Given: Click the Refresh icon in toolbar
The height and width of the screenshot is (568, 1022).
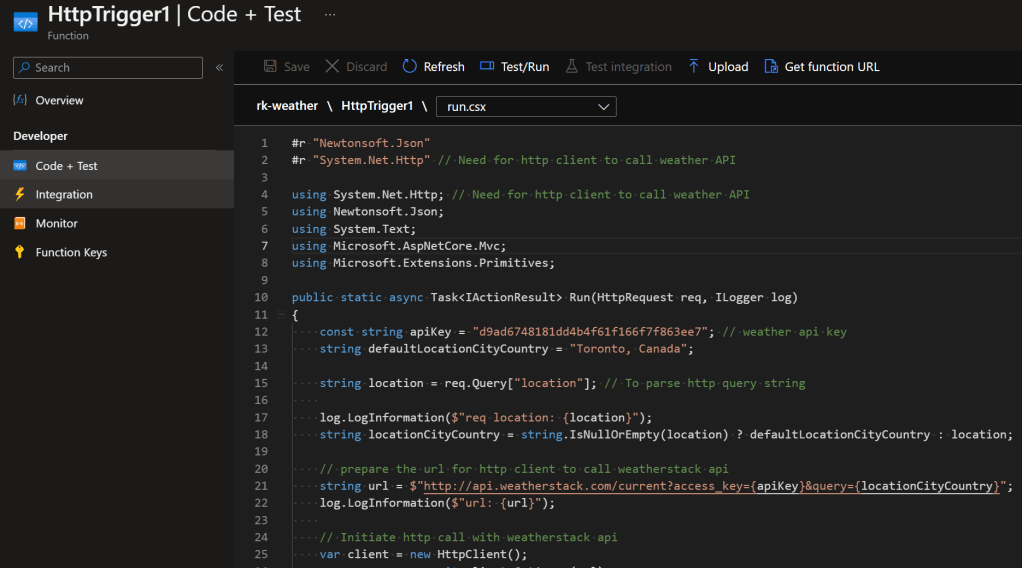Looking at the screenshot, I should (410, 67).
